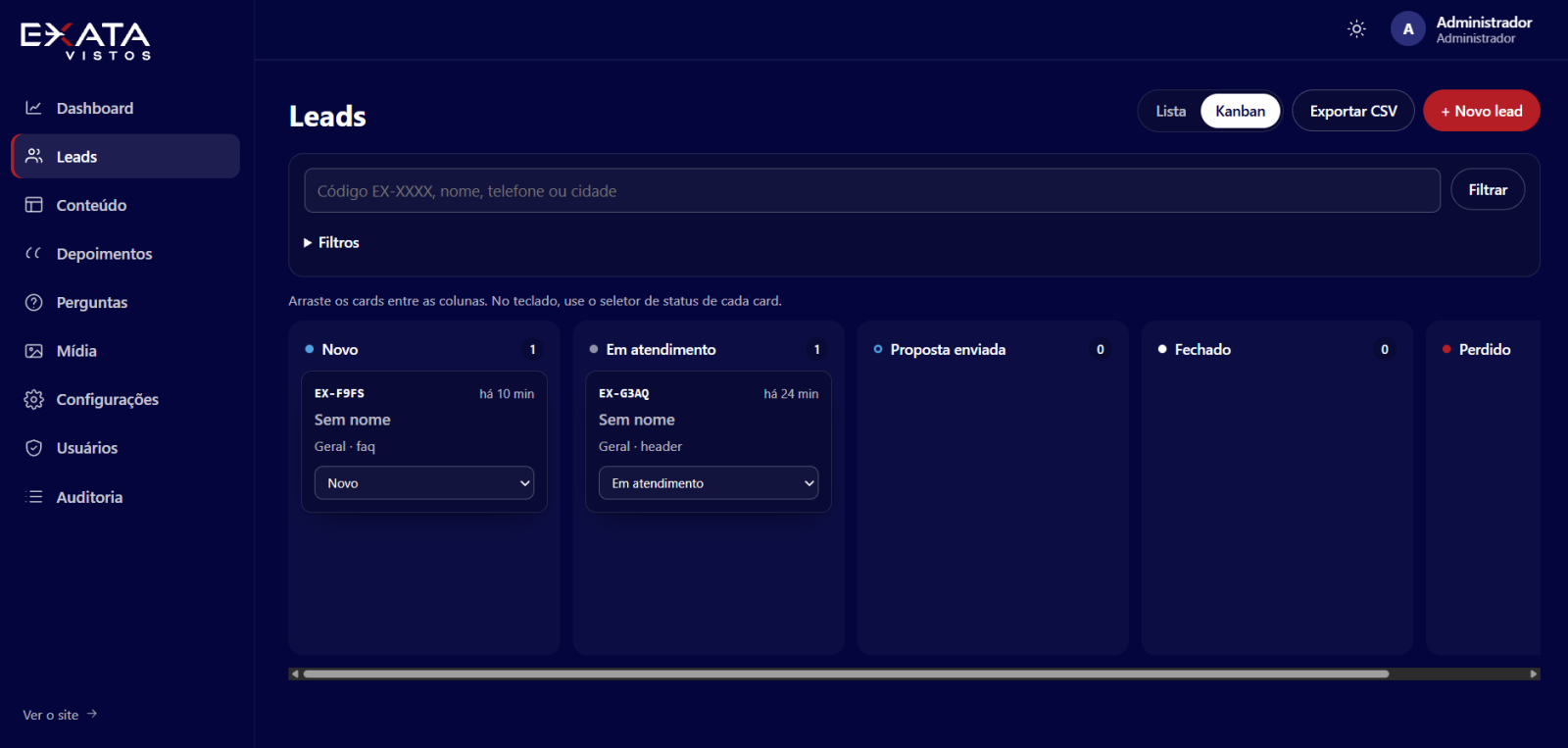Click the Em atendimento column header
Viewport: 1568px width, 748px height.
661,349
